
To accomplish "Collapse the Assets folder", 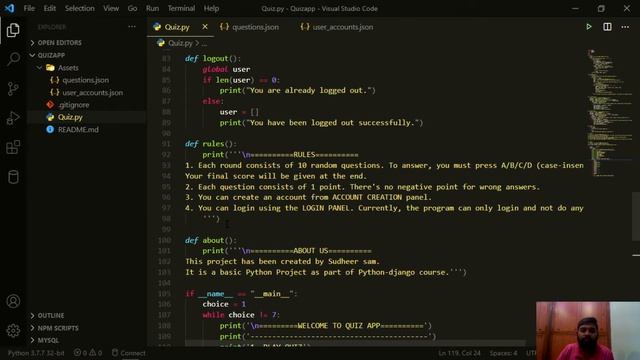I will [x=68, y=68].
